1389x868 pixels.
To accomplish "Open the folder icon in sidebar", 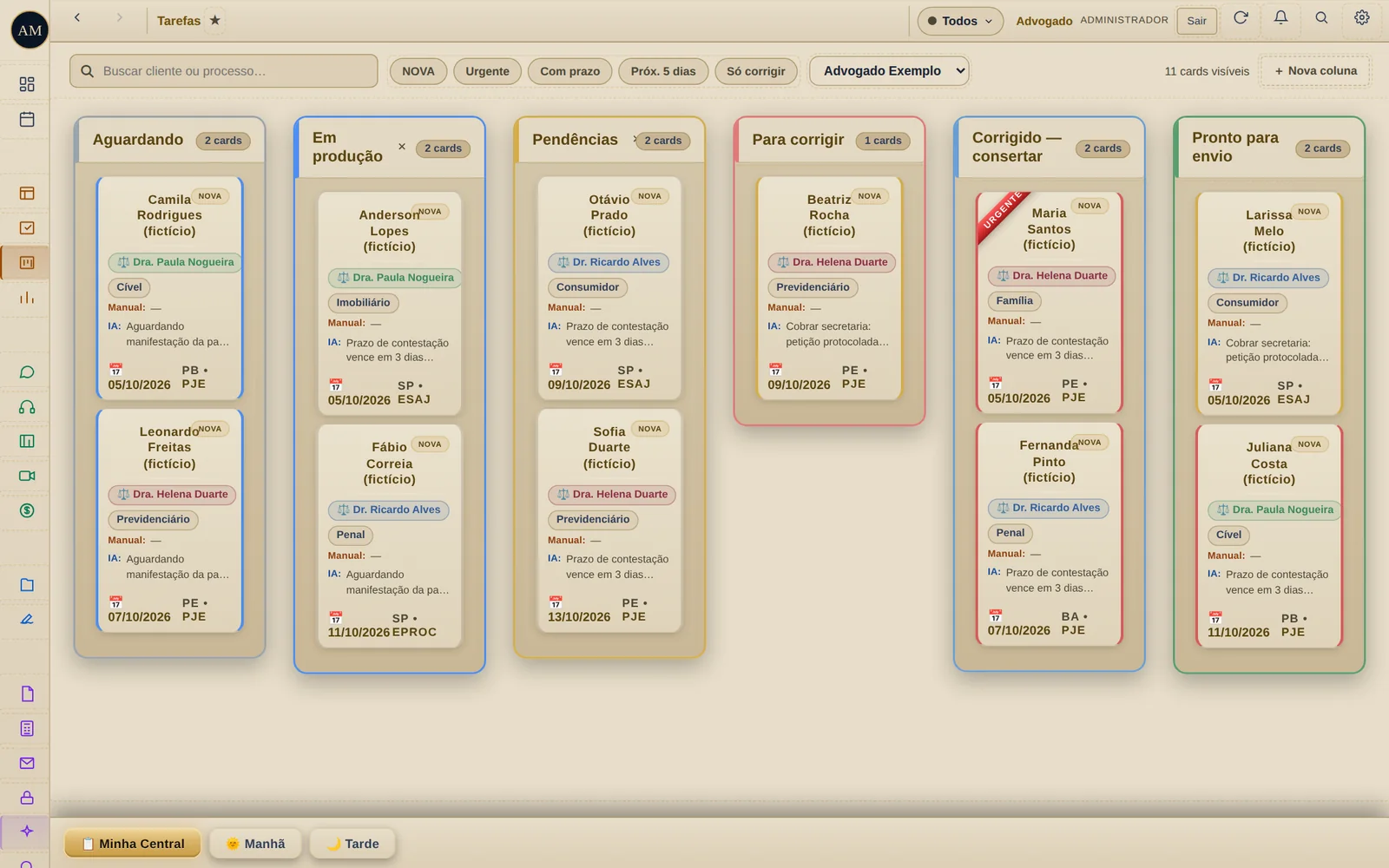I will point(27,585).
